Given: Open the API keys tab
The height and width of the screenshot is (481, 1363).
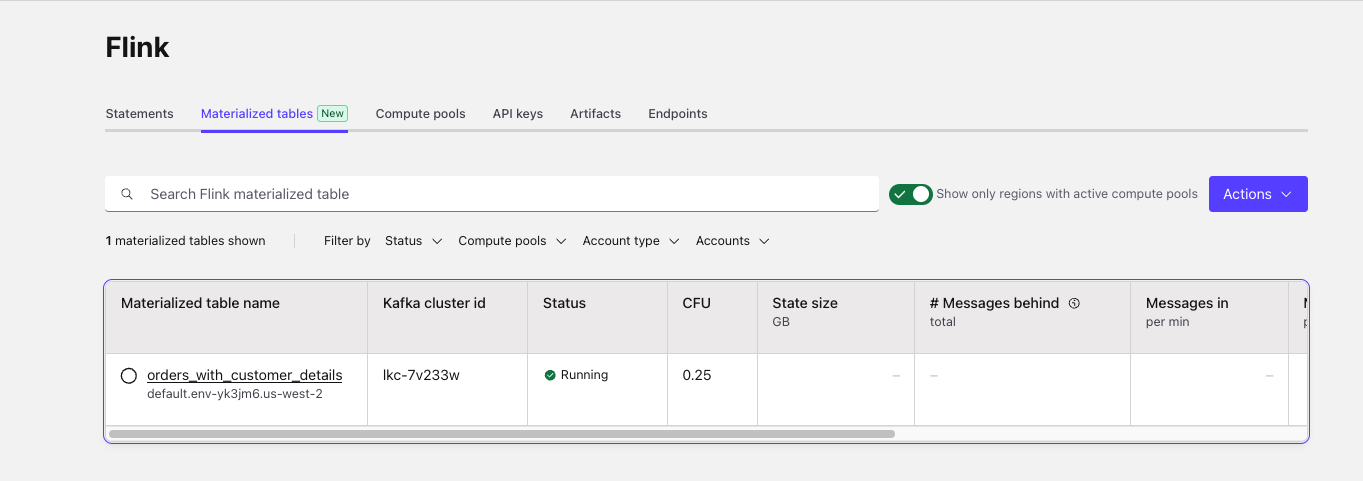Looking at the screenshot, I should click(518, 114).
